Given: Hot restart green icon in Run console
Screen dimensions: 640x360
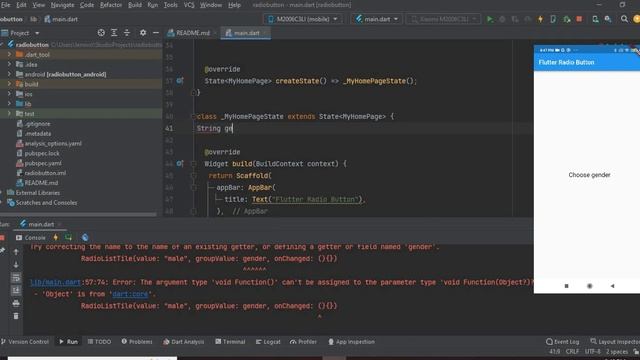Looking at the screenshot, I should (68, 237).
